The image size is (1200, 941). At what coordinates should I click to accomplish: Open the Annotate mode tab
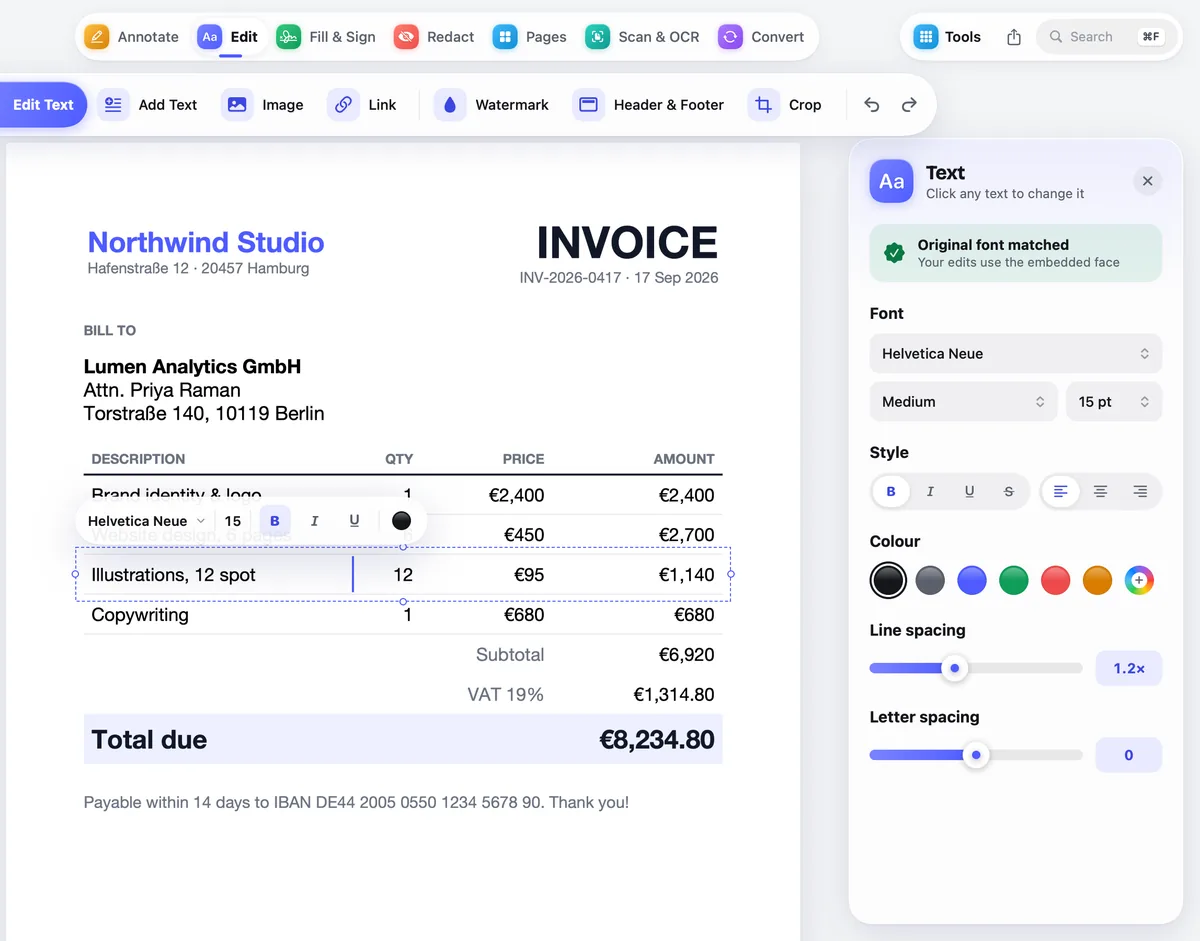pyautogui.click(x=131, y=37)
